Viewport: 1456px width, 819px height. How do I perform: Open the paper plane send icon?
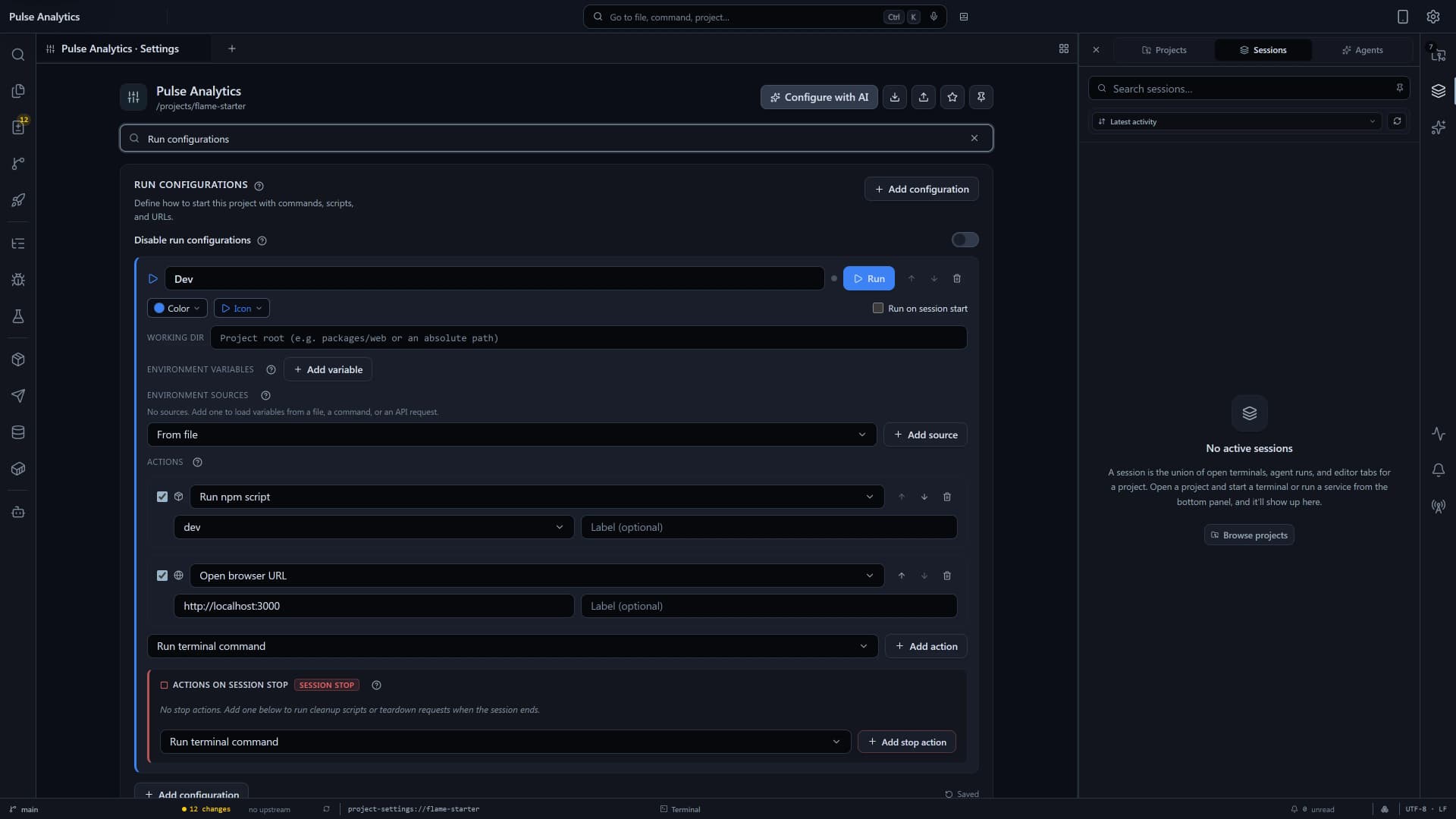click(18, 396)
